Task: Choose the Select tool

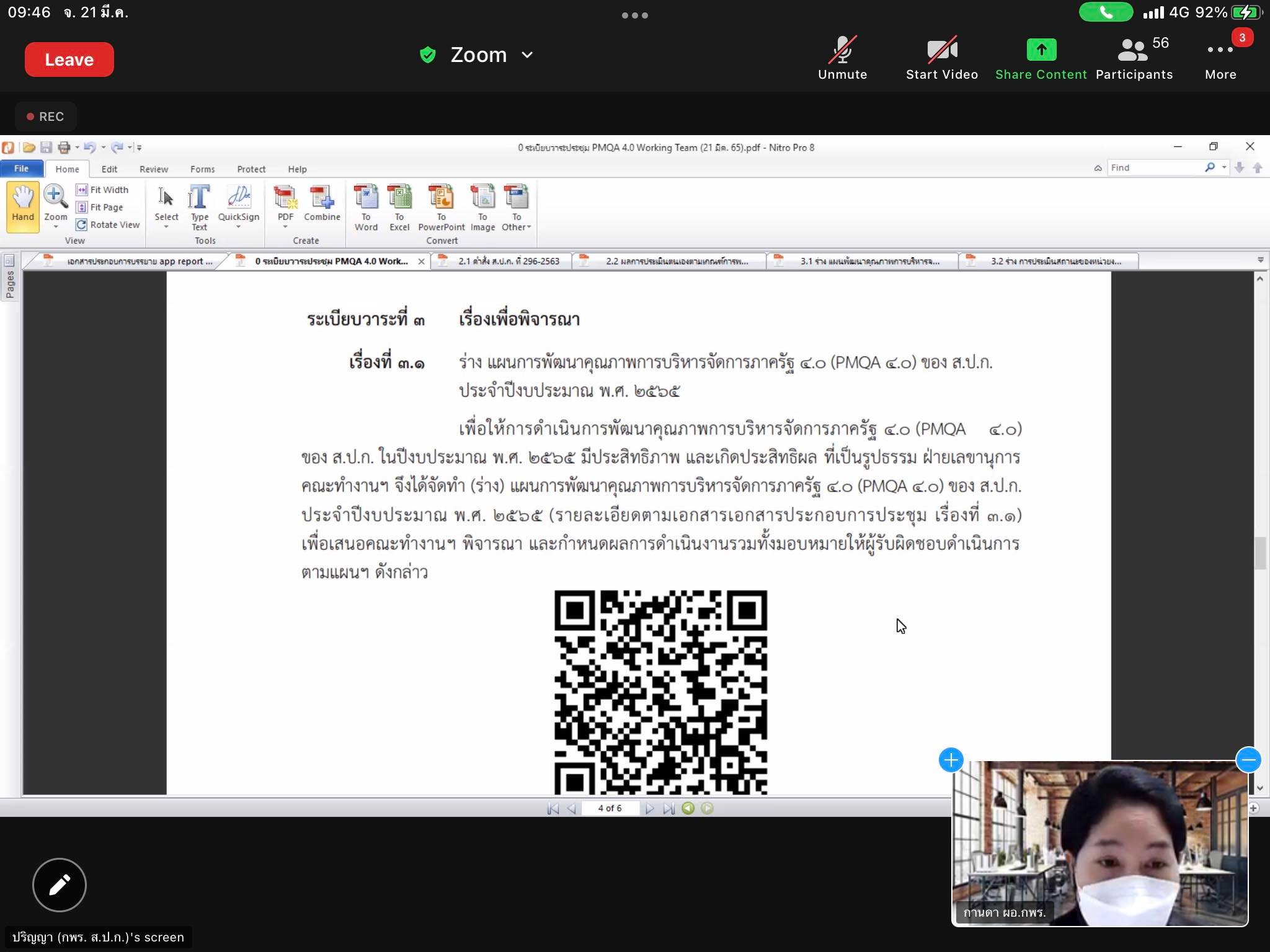Action: click(166, 203)
